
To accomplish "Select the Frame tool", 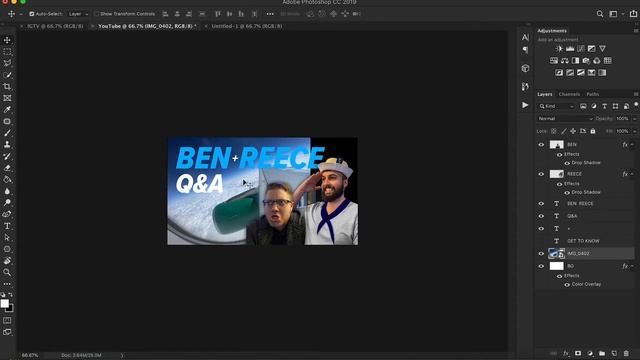I will [x=7, y=98].
